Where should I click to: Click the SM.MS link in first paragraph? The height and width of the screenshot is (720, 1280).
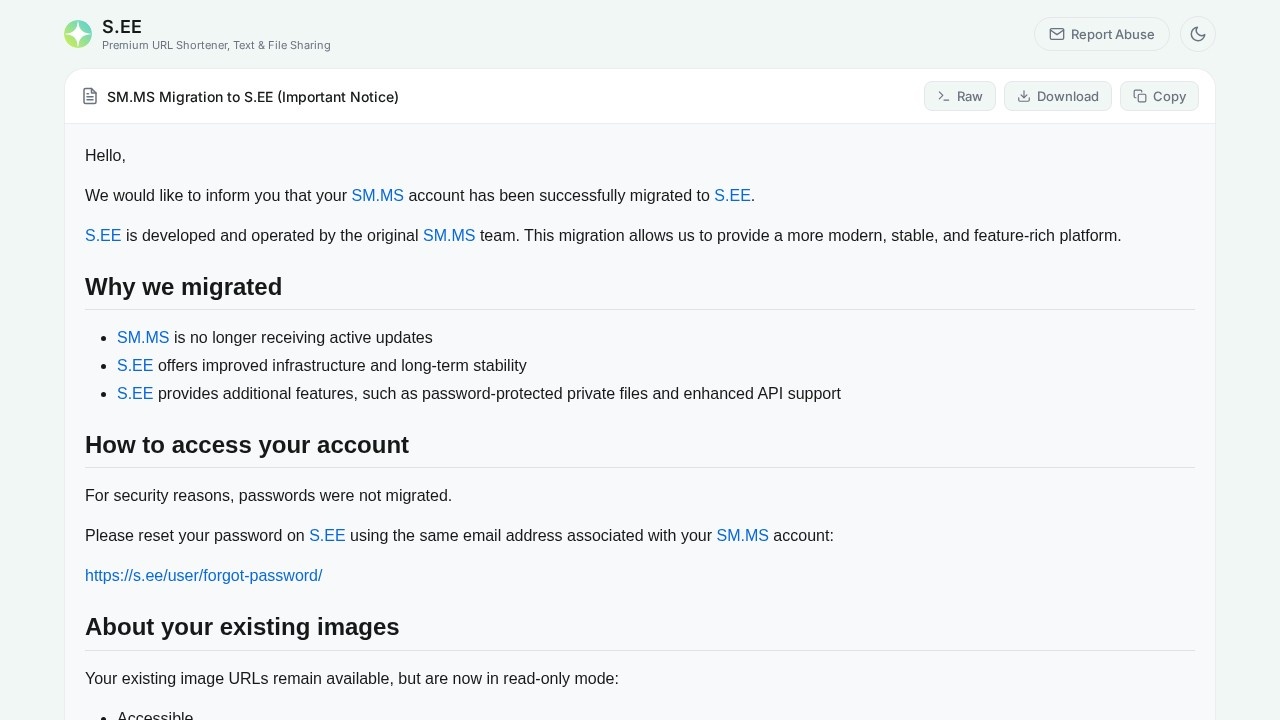coord(377,196)
